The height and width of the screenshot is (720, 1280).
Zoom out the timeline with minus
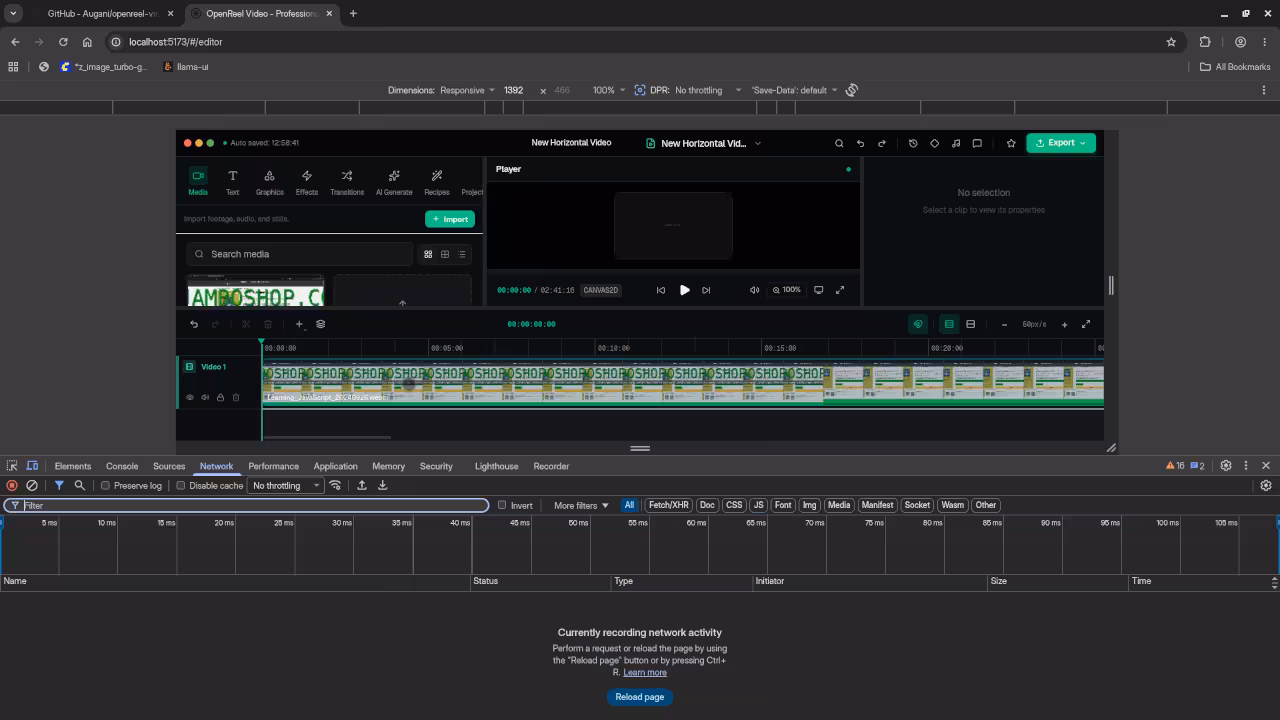[x=1004, y=324]
